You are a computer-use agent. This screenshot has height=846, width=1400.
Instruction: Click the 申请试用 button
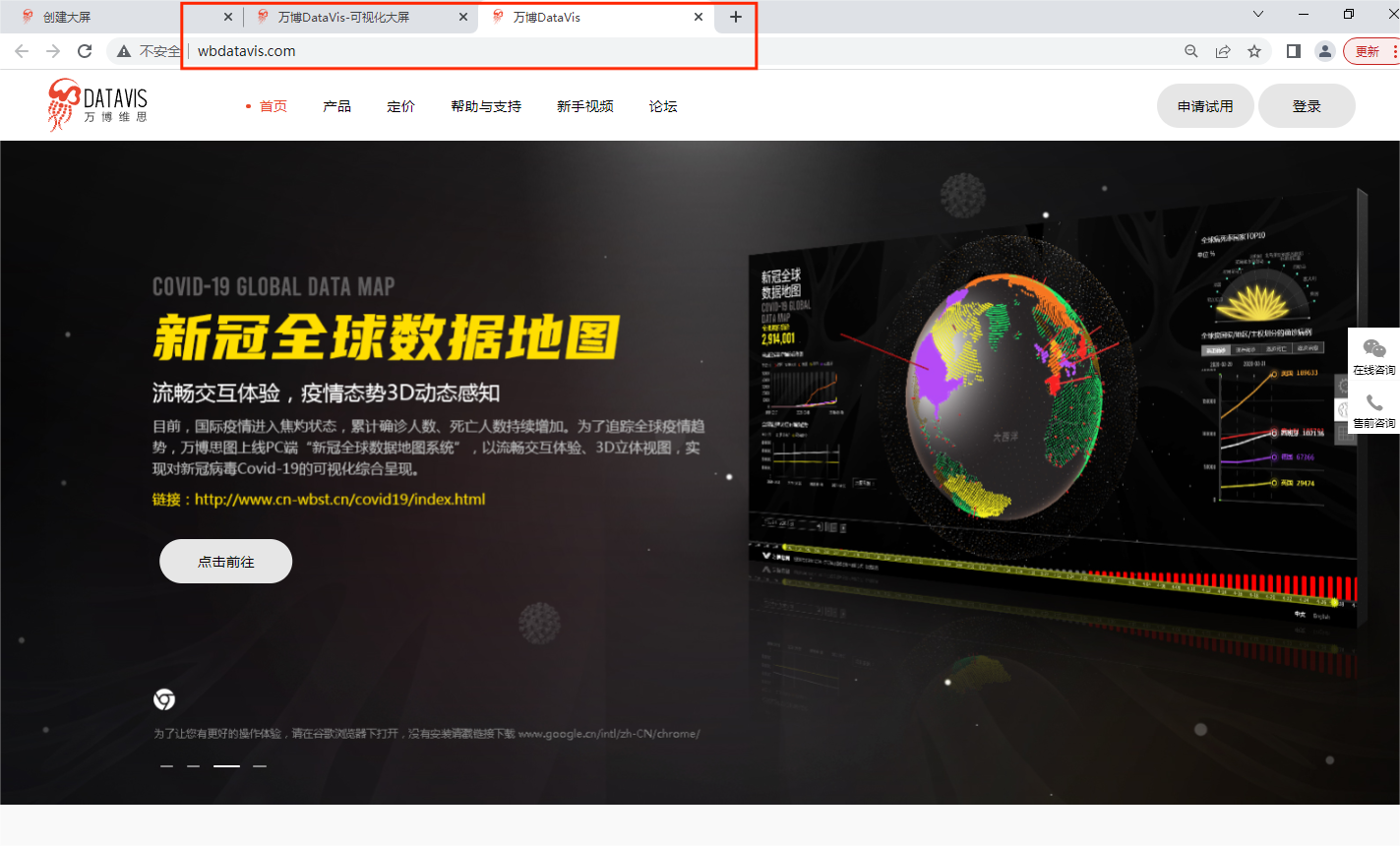tap(1205, 105)
